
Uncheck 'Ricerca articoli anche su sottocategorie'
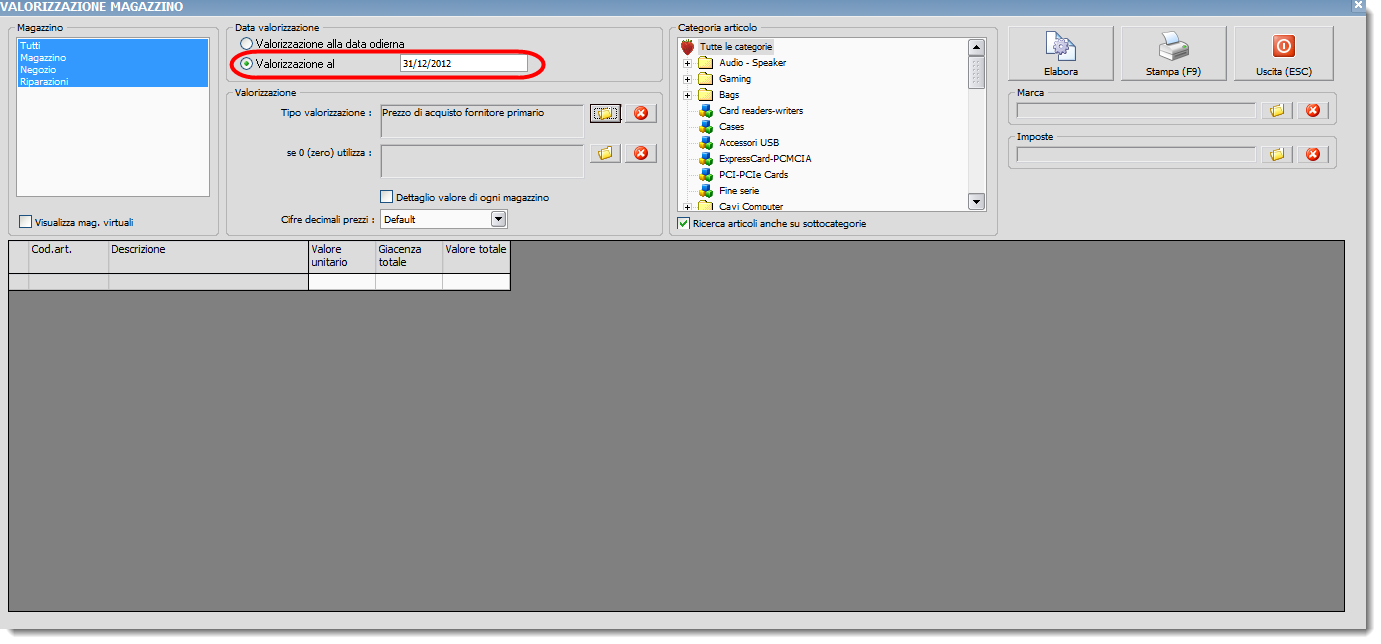[684, 223]
